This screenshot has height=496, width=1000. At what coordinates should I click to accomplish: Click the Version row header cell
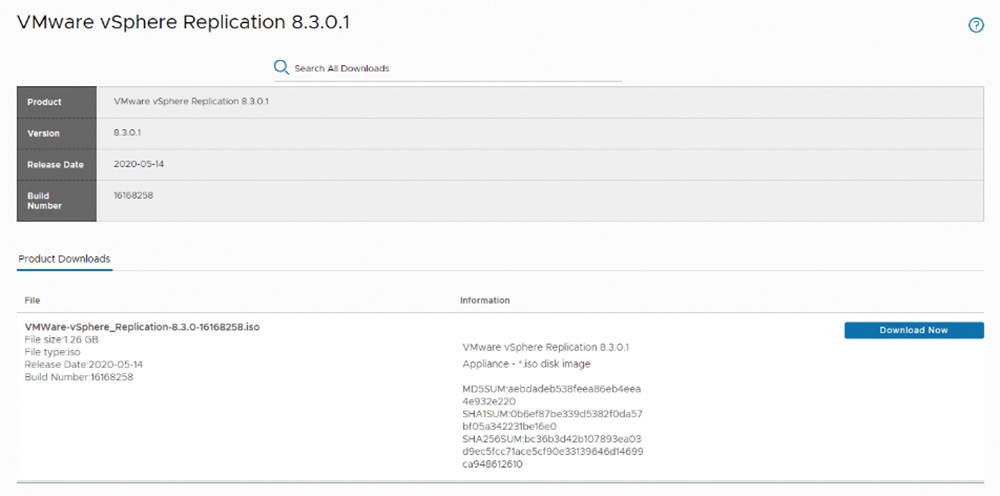pos(57,133)
